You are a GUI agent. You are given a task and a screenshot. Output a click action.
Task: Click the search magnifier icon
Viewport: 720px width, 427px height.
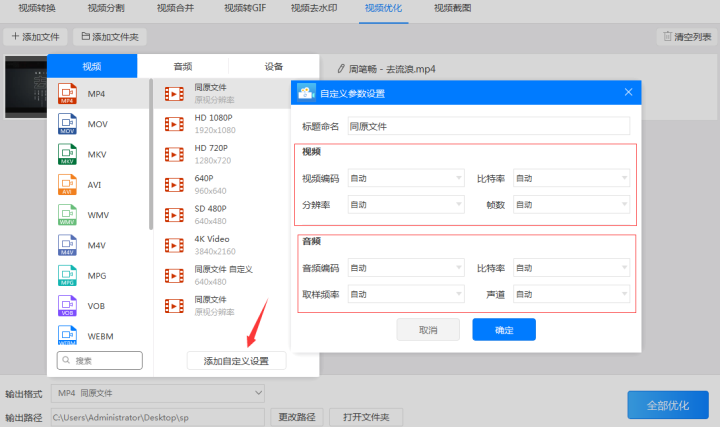pos(66,360)
